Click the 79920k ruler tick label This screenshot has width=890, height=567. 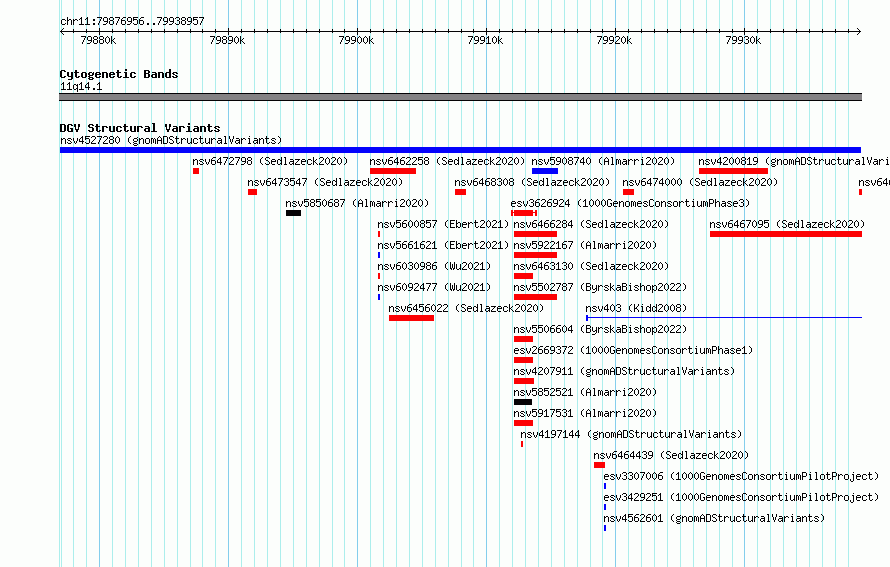click(614, 40)
